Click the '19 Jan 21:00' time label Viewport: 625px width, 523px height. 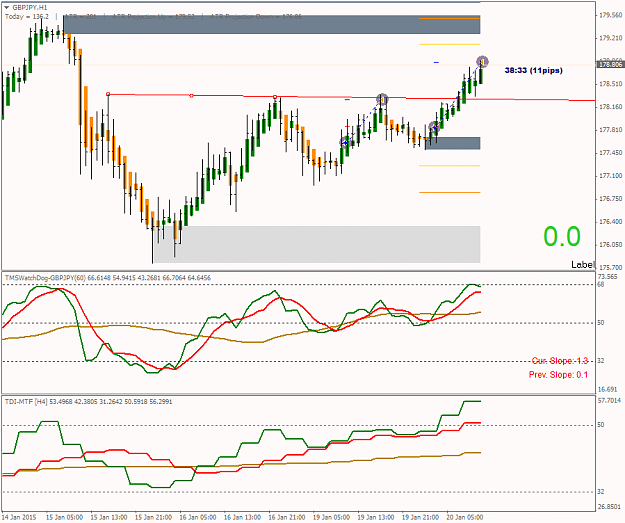(x=421, y=517)
